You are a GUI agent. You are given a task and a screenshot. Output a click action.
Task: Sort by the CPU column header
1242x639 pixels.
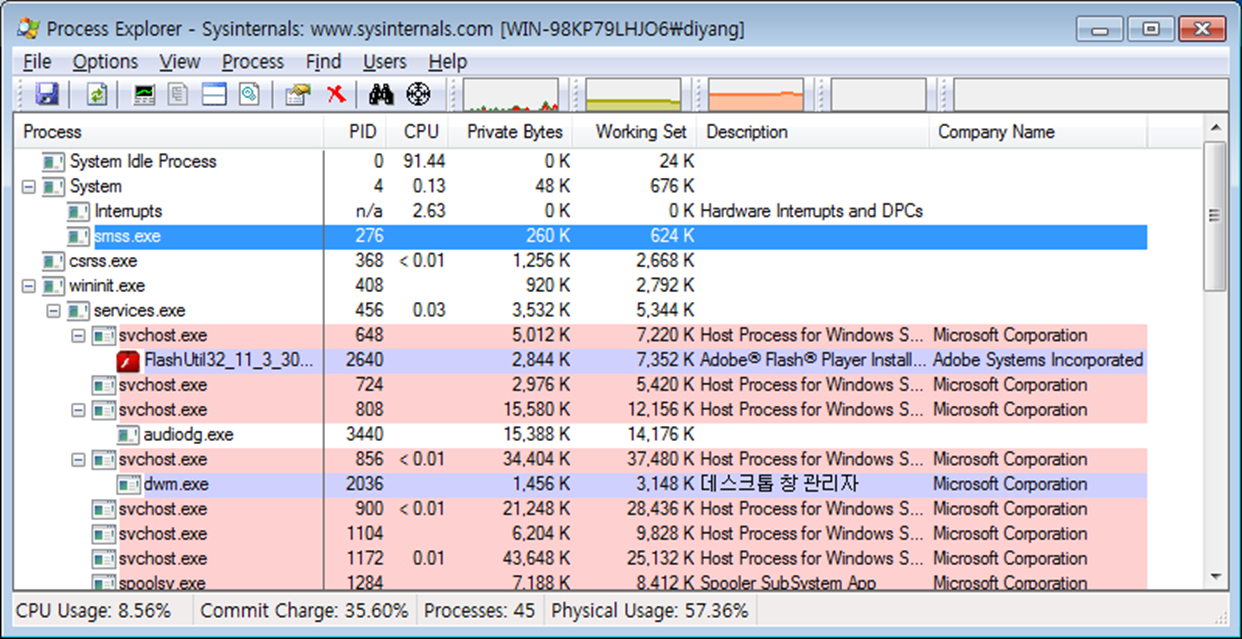click(x=418, y=132)
